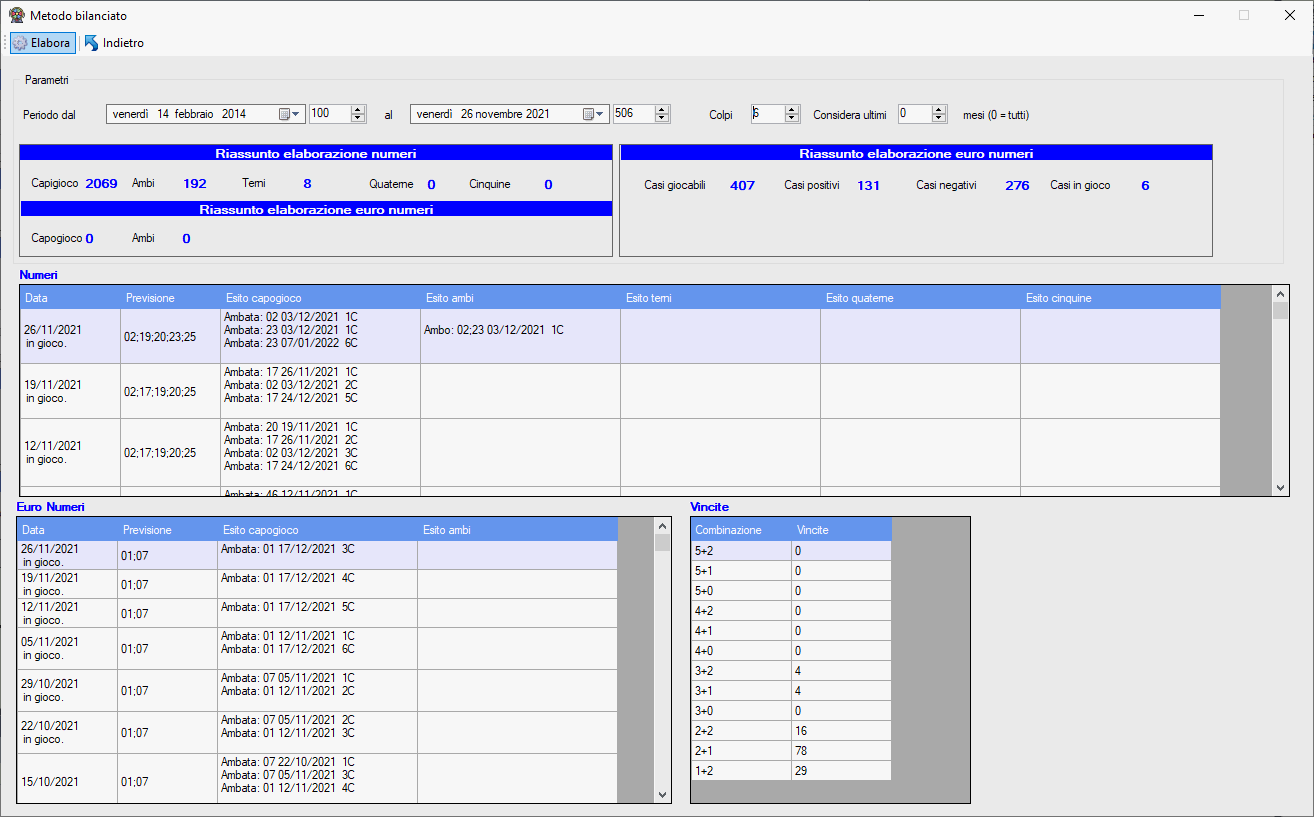The width and height of the screenshot is (1314, 817).
Task: Click the Vincite column header
Action: tap(841, 530)
